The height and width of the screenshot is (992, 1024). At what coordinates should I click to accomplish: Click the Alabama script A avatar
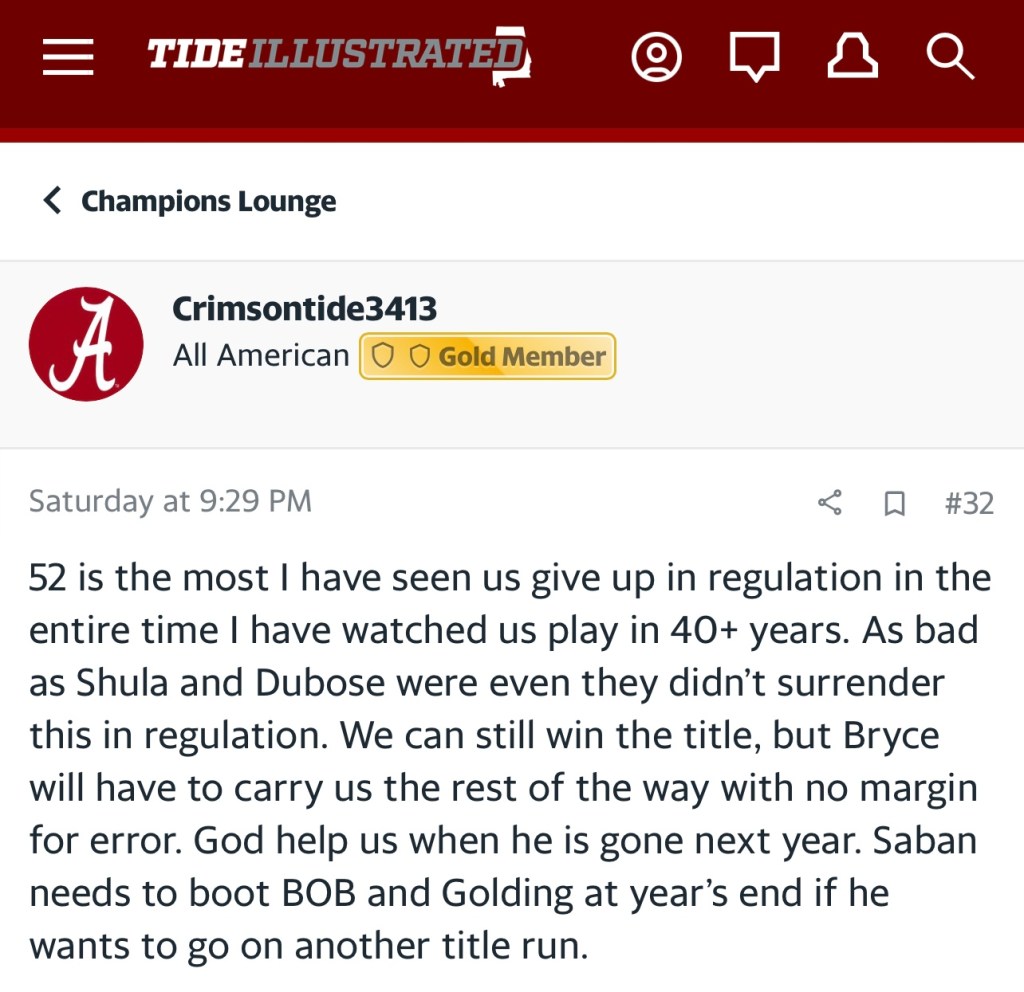(x=86, y=344)
